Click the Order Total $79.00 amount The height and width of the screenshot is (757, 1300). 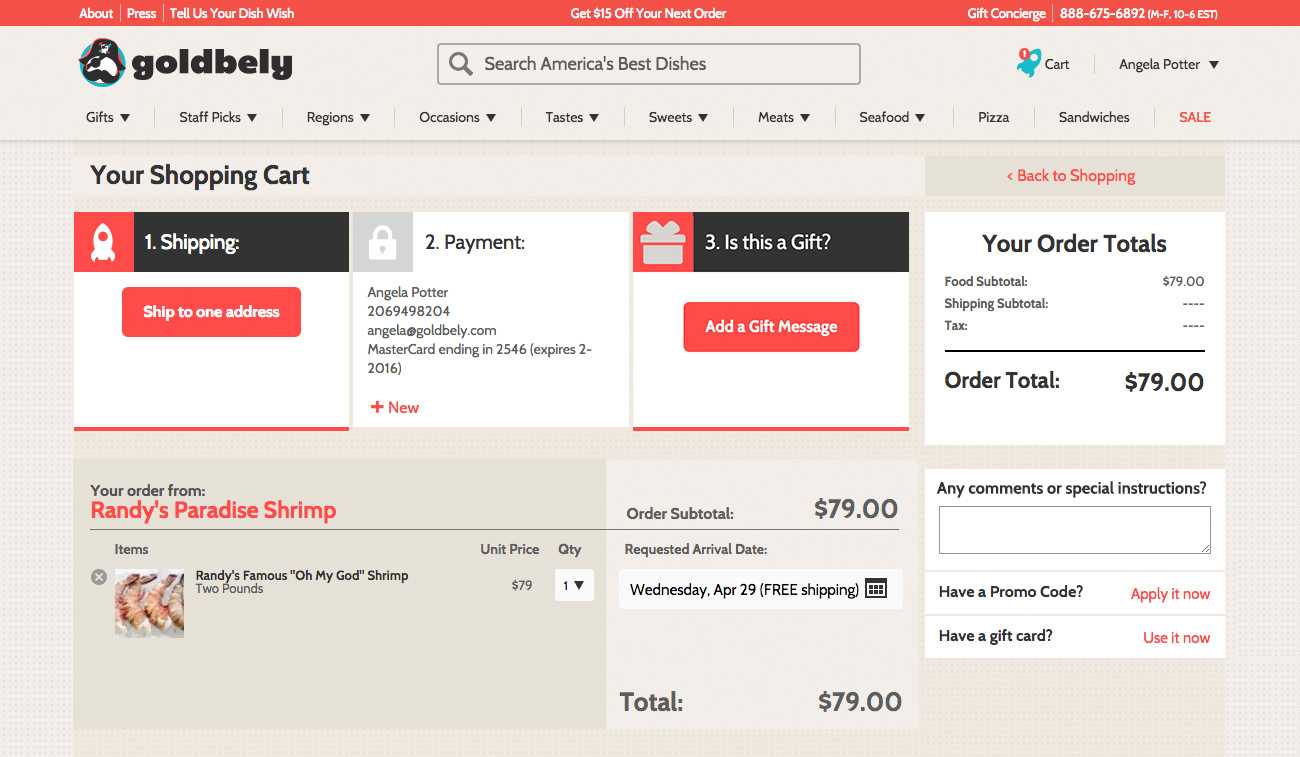(x=1164, y=382)
